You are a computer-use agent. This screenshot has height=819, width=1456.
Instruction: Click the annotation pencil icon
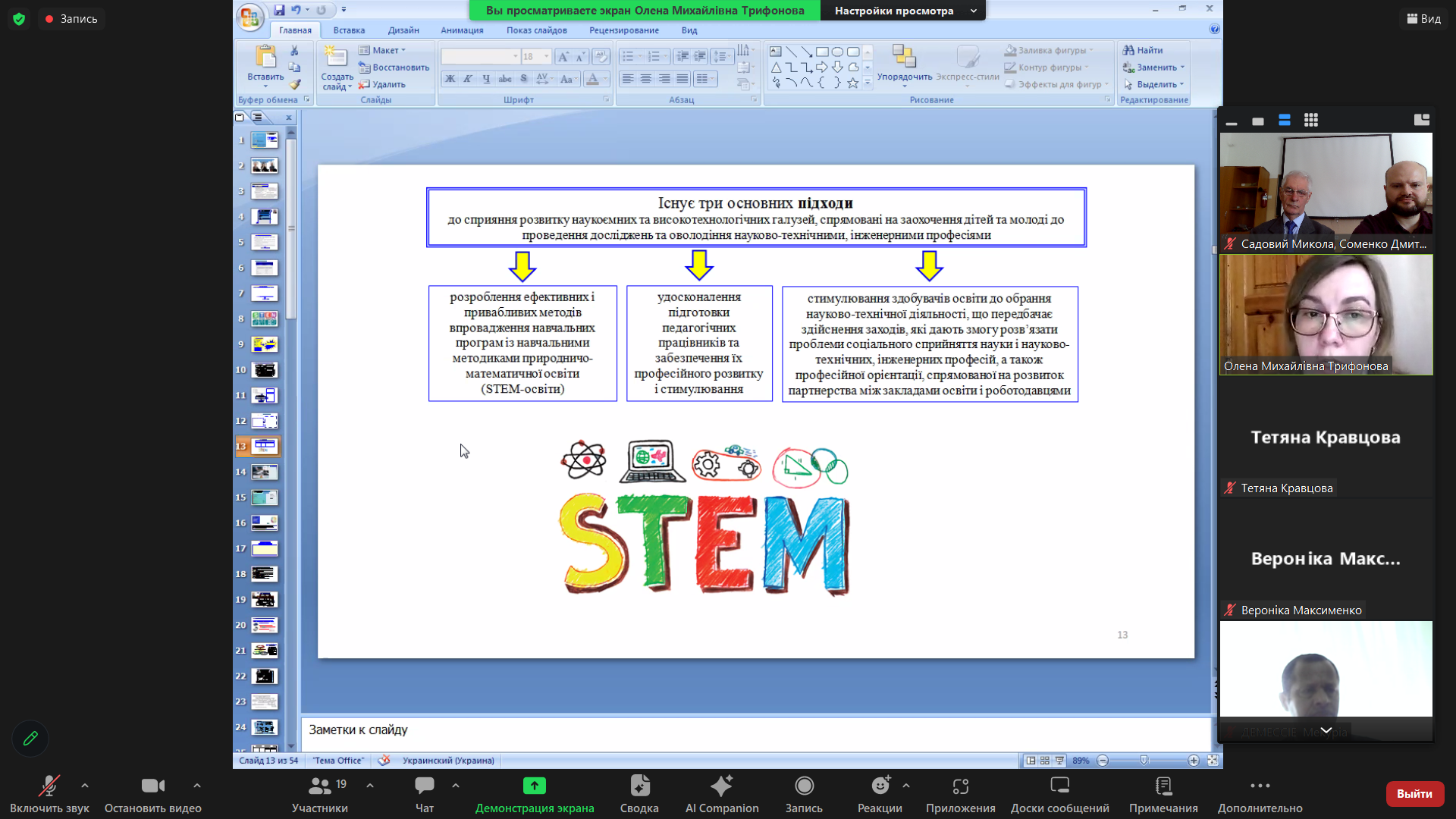(30, 738)
